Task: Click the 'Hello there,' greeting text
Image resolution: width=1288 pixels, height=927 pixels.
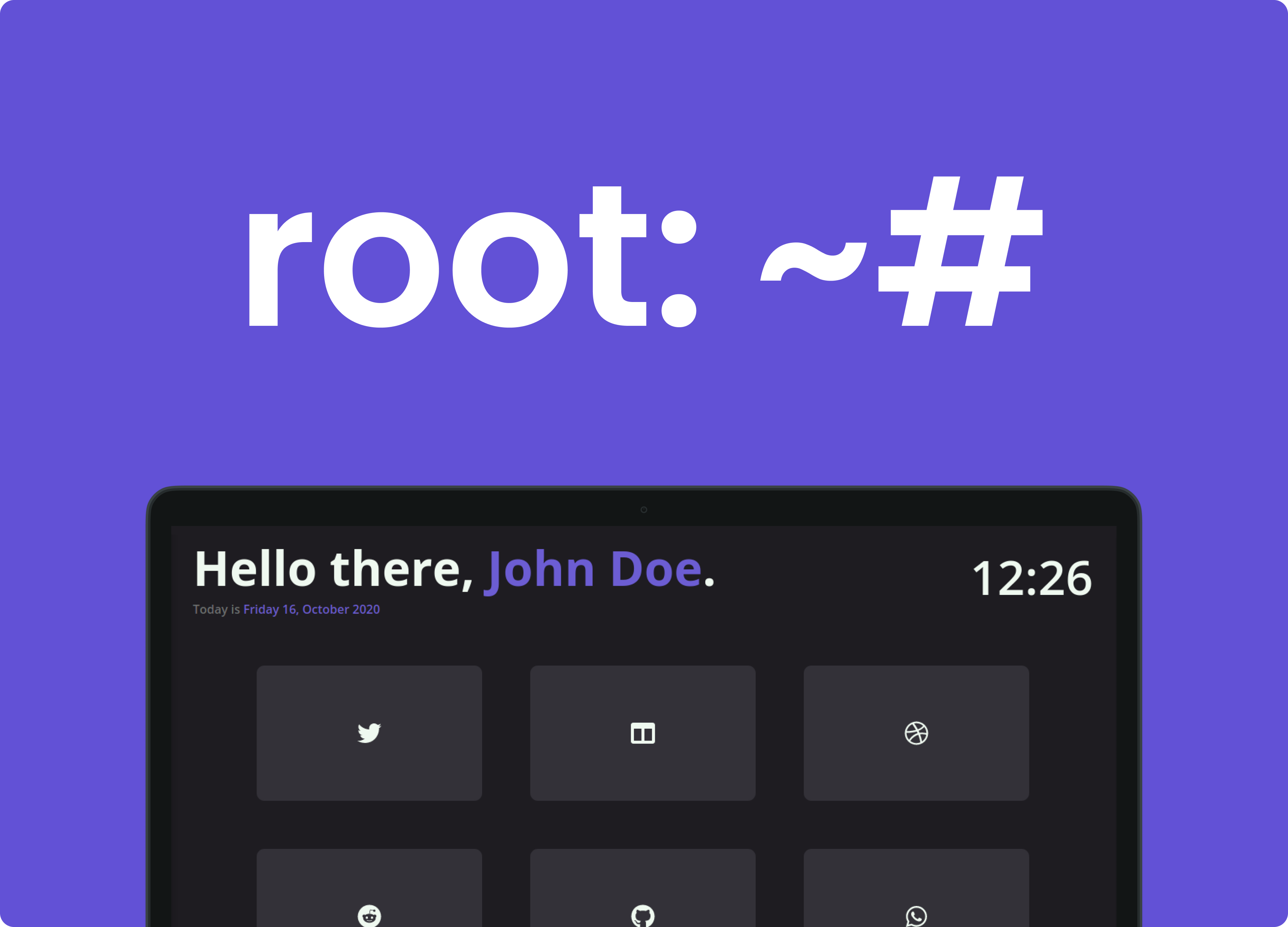Action: pyautogui.click(x=334, y=569)
